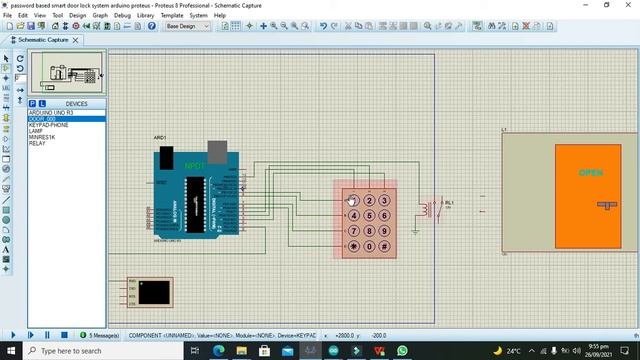Click the Pick Parts From Libraries magnifier icon
This screenshot has height=360, width=640.
point(427,26)
